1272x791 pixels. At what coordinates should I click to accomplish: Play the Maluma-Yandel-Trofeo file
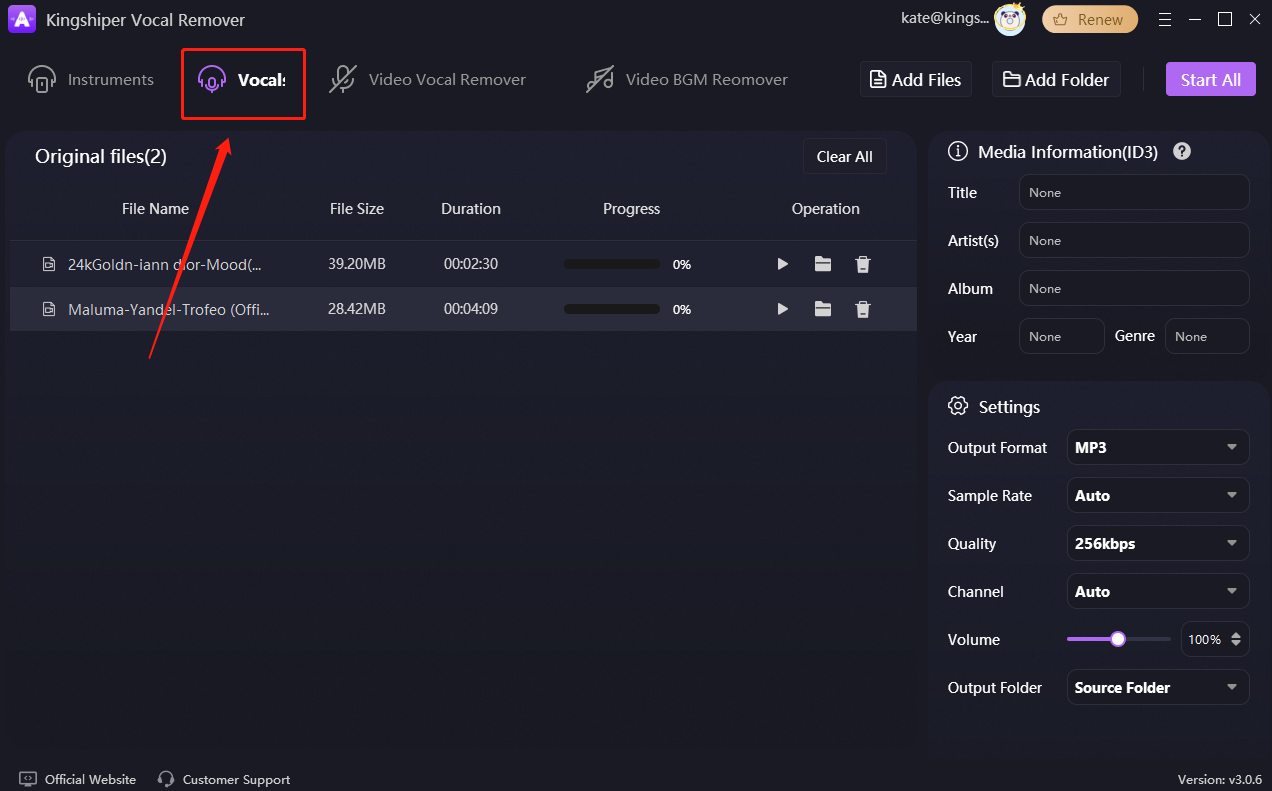coord(783,309)
